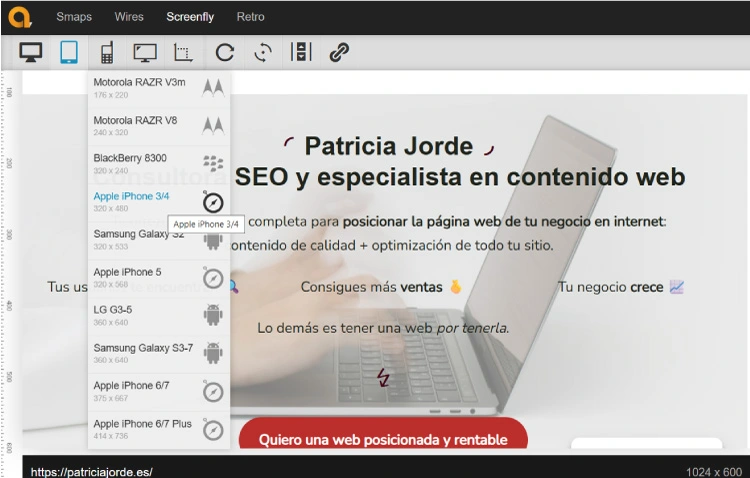Click 'SEO y especialista en contenido web' heading
The width and height of the screenshot is (750, 478).
(x=460, y=177)
